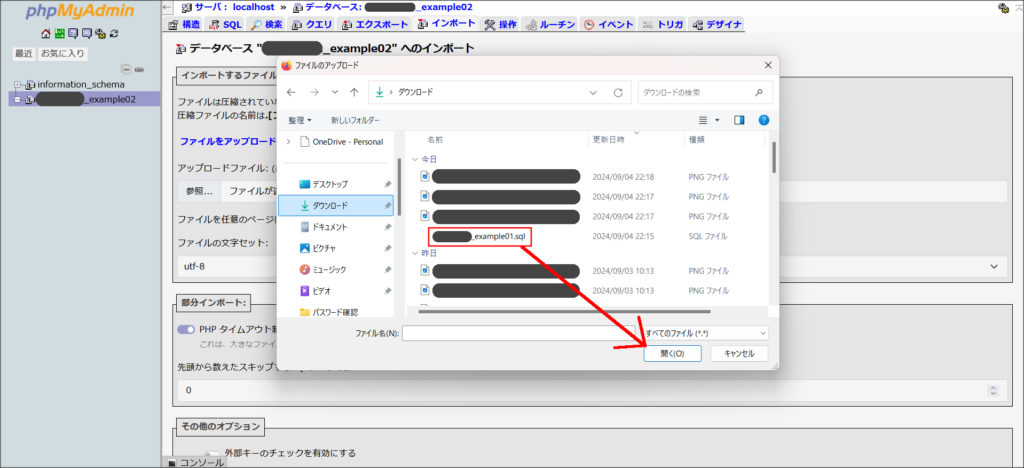Screen dimensions: 1024x468
Task: Toggle the preview pane icon in dialog
Action: point(739,120)
